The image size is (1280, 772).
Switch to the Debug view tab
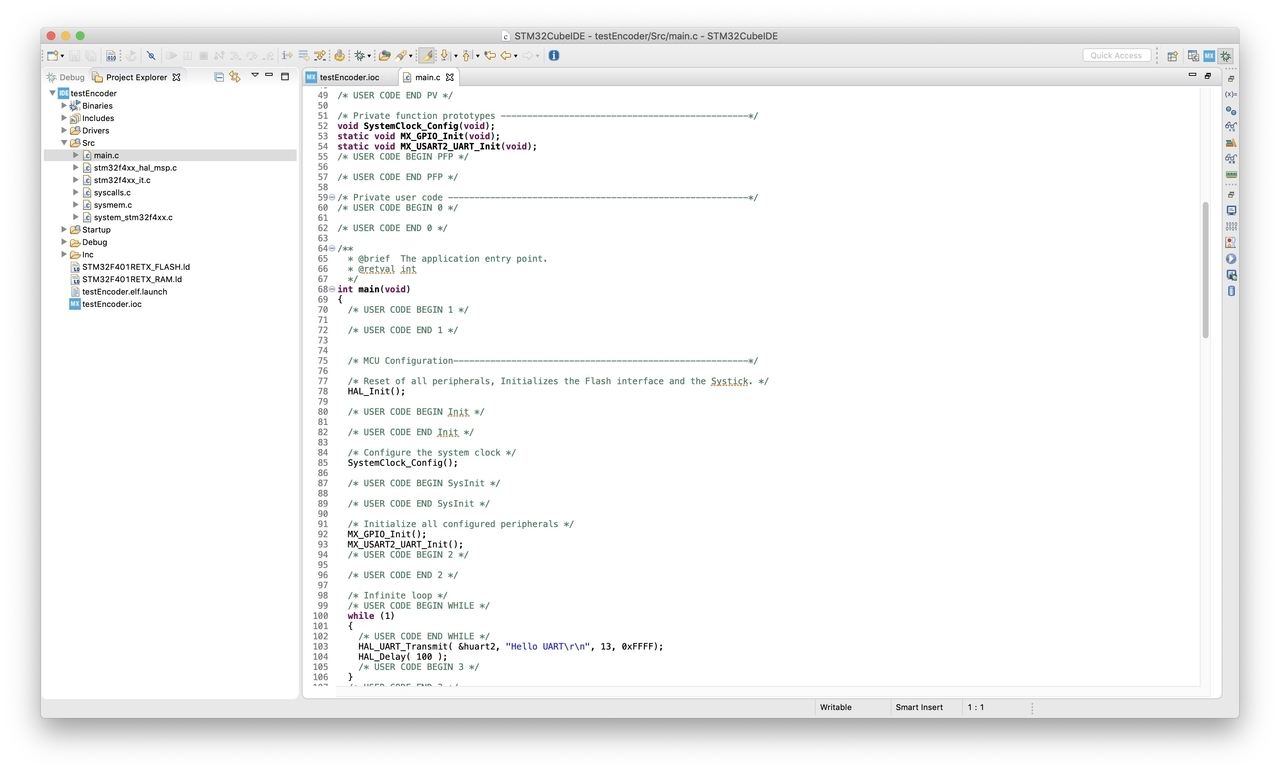[x=65, y=77]
